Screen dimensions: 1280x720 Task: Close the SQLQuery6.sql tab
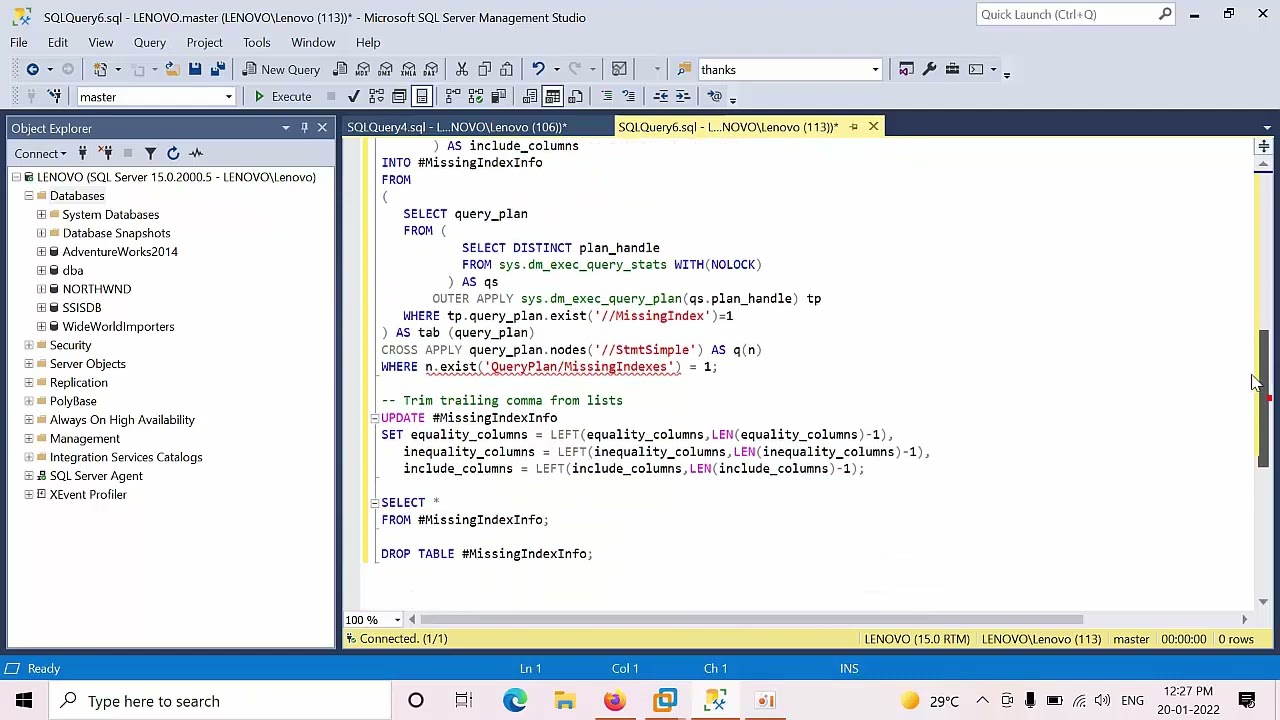(x=873, y=127)
